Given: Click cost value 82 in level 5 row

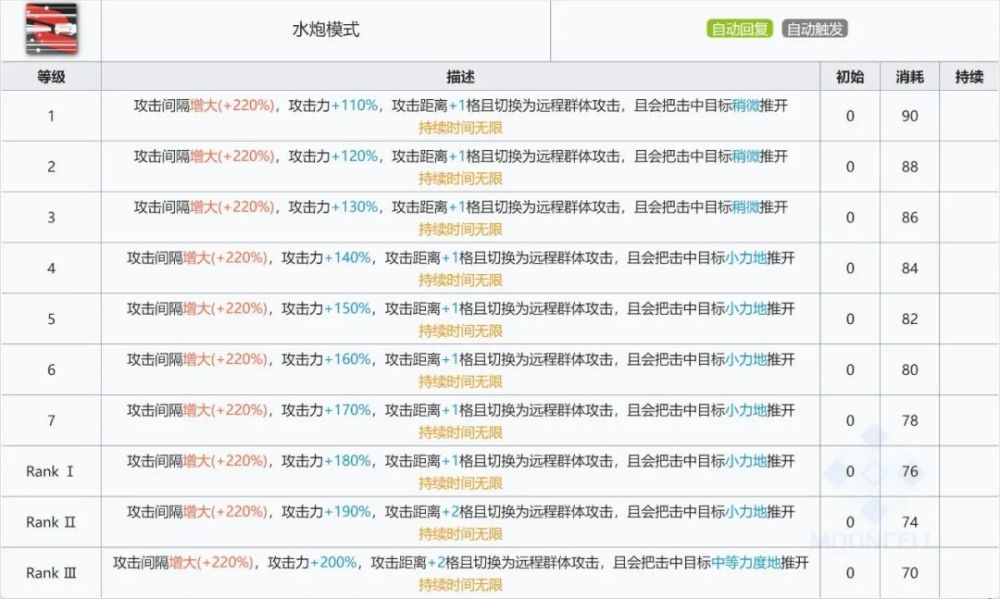Looking at the screenshot, I should click(909, 319).
